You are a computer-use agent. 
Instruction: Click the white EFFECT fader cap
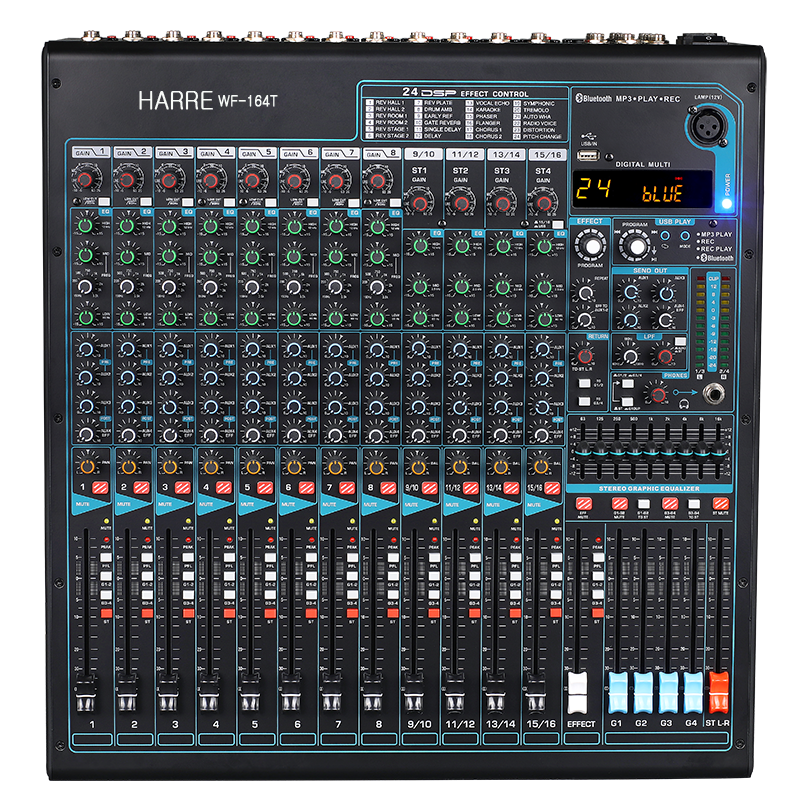pyautogui.click(x=579, y=689)
